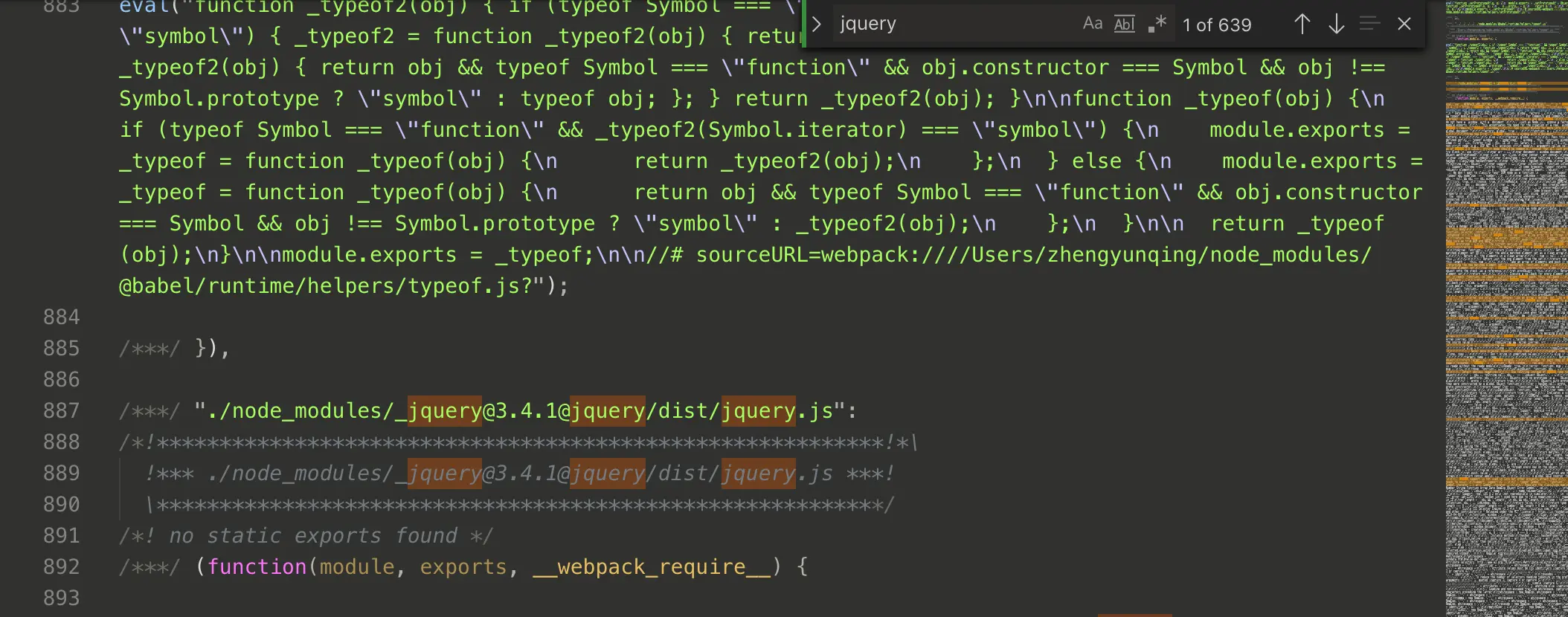Click the '}),'' closing on line 885

[212, 348]
